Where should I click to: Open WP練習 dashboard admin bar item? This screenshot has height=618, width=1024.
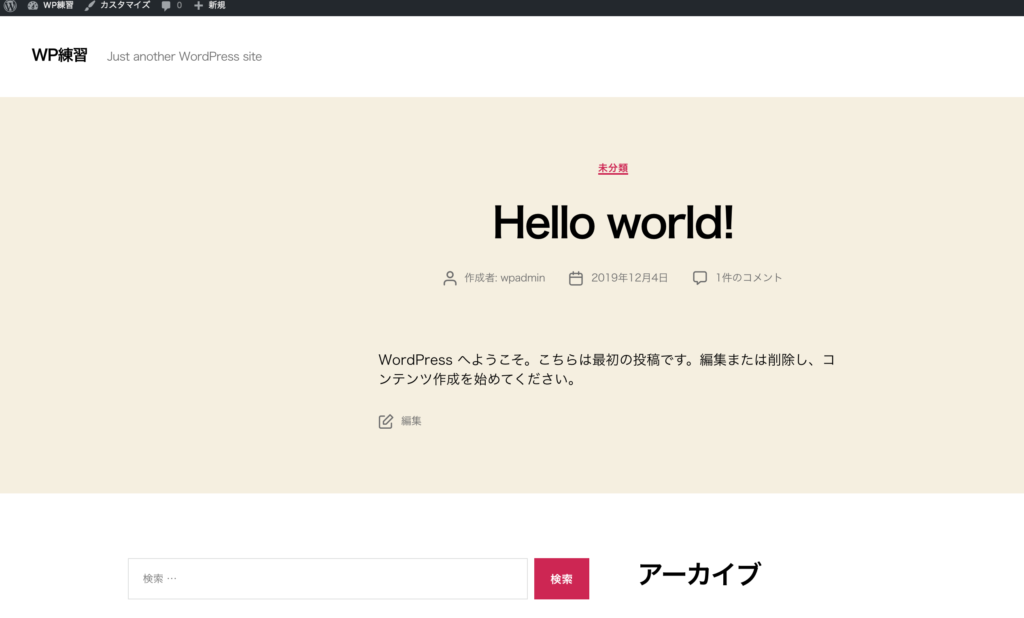tap(50, 5)
